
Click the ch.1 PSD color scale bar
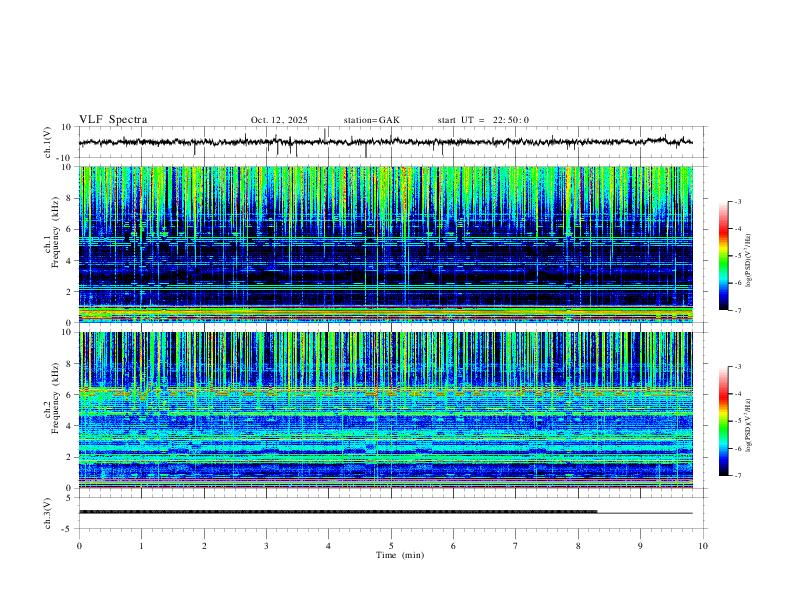(x=724, y=256)
